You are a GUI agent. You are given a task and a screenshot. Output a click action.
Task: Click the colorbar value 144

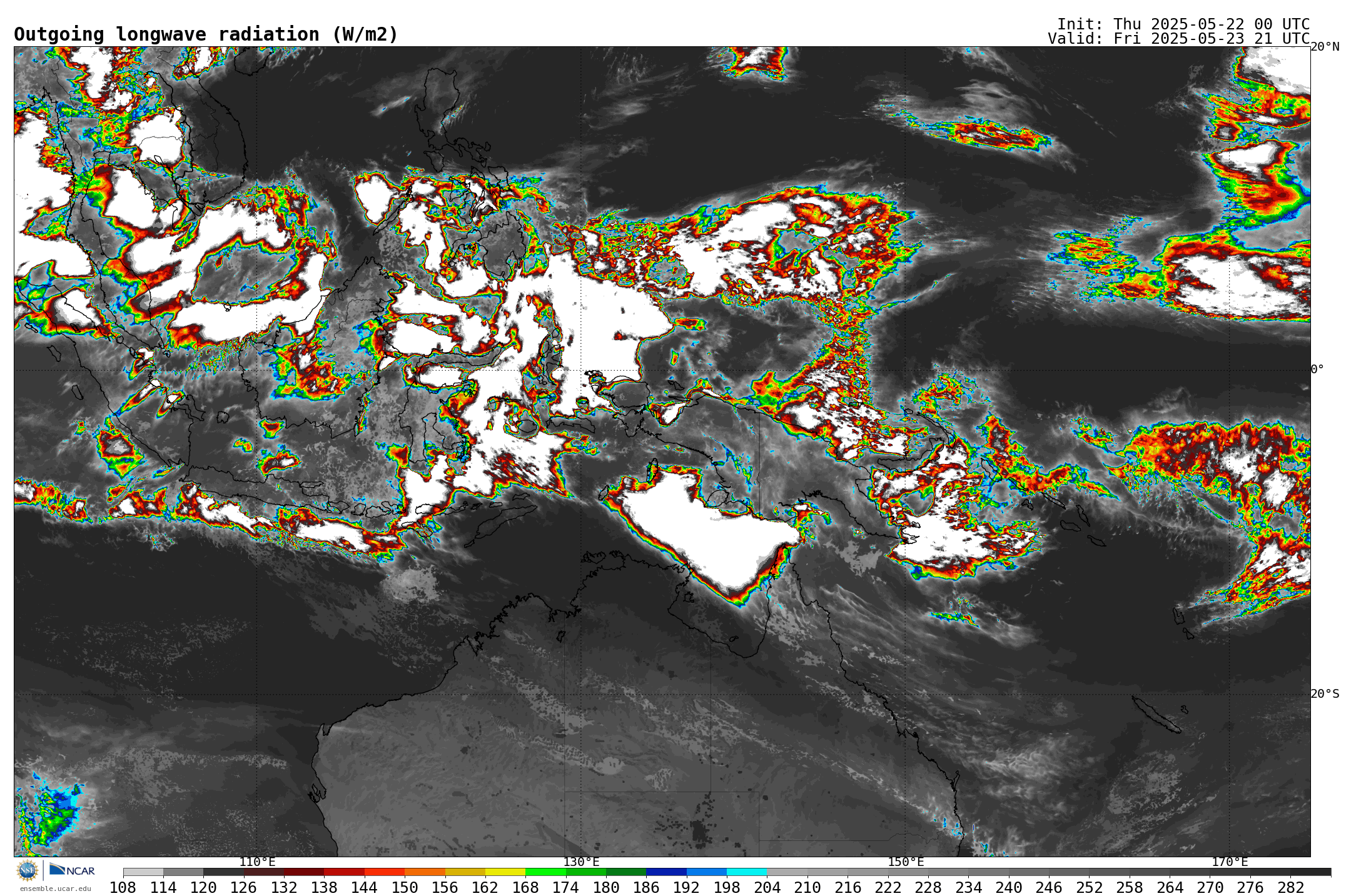[x=365, y=888]
